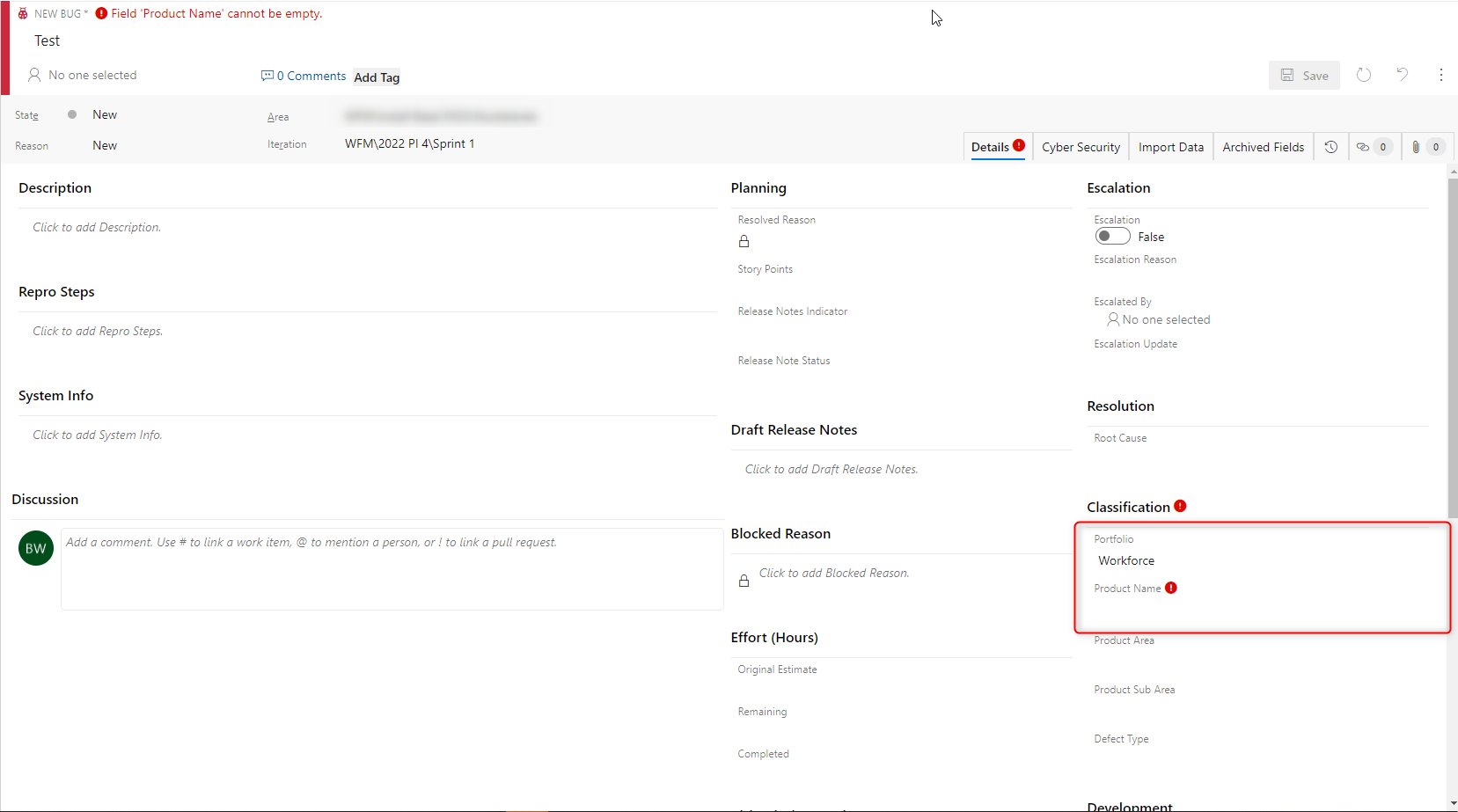Viewport: 1458px width, 812px height.
Task: Toggle the Escalation switch to True
Action: (x=1112, y=236)
